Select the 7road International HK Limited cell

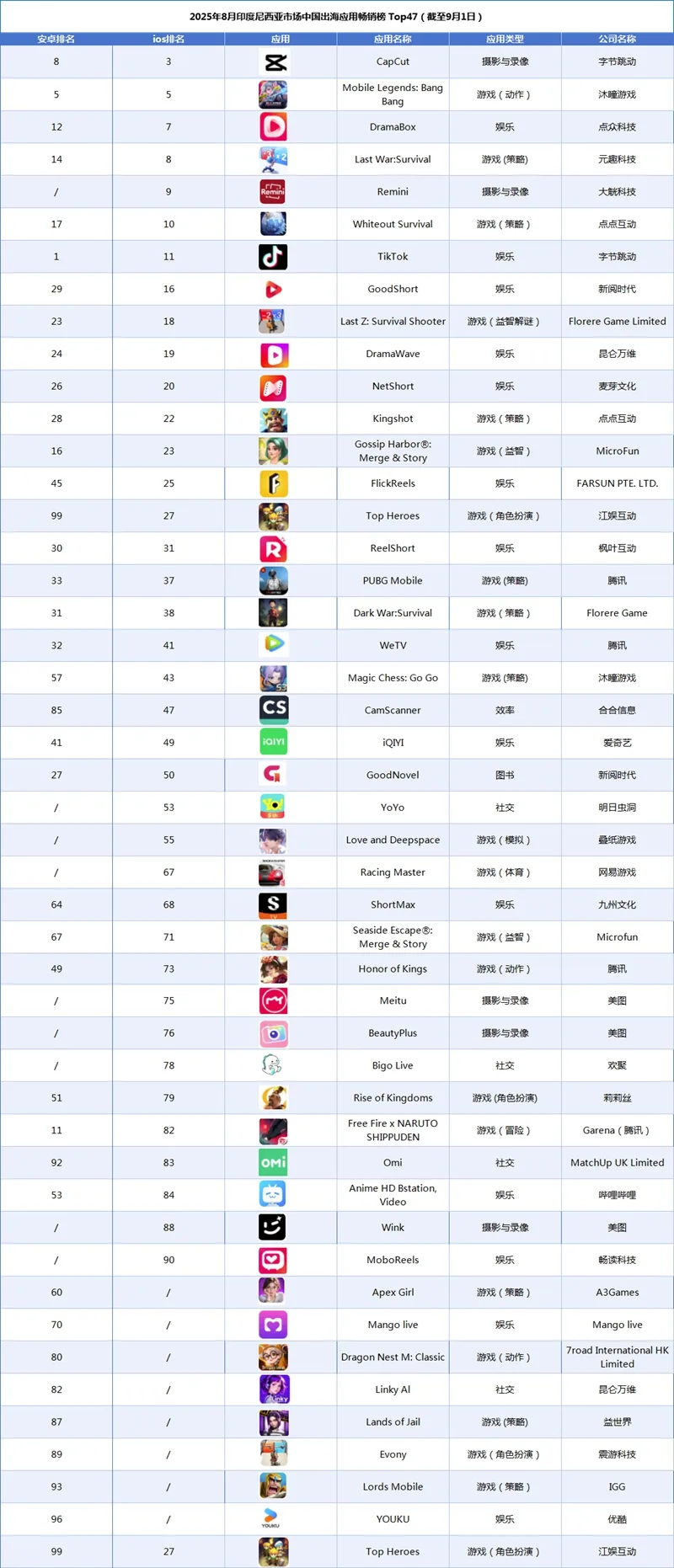[x=617, y=1357]
